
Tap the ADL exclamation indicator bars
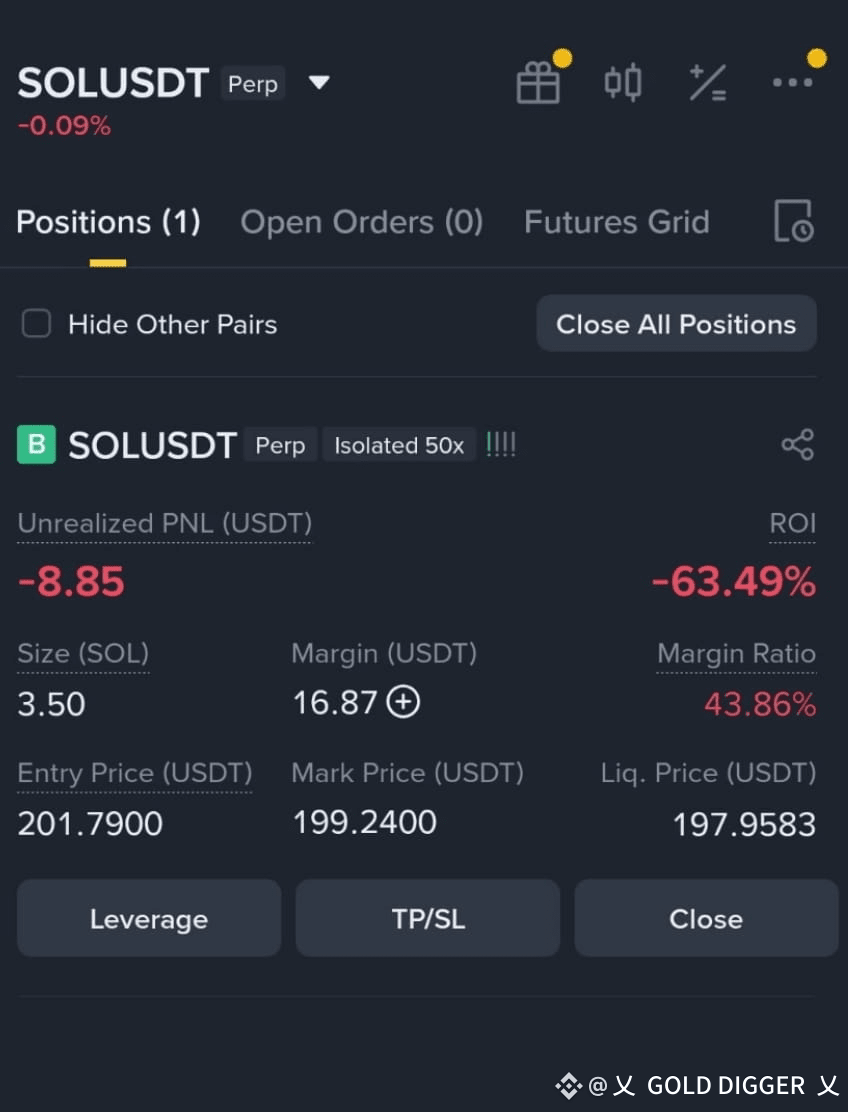click(501, 445)
